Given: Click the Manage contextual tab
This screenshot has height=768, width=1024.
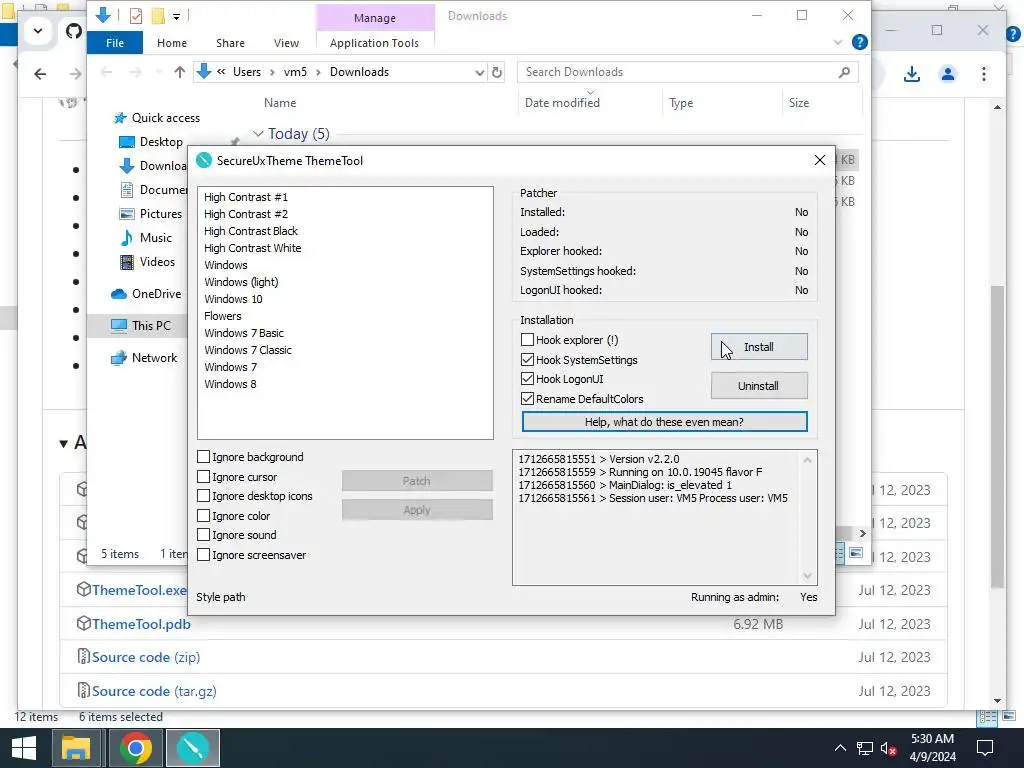Looking at the screenshot, I should [375, 18].
